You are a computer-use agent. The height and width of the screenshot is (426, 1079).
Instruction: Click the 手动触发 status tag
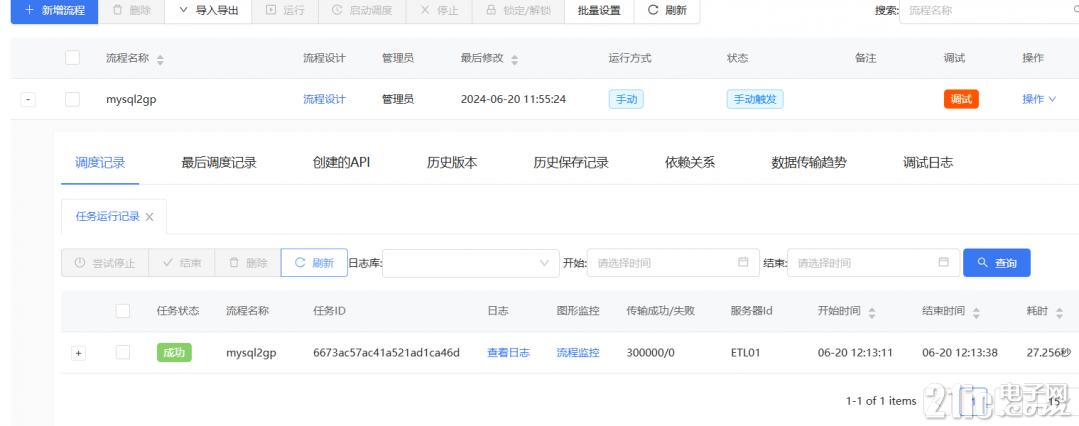755,99
